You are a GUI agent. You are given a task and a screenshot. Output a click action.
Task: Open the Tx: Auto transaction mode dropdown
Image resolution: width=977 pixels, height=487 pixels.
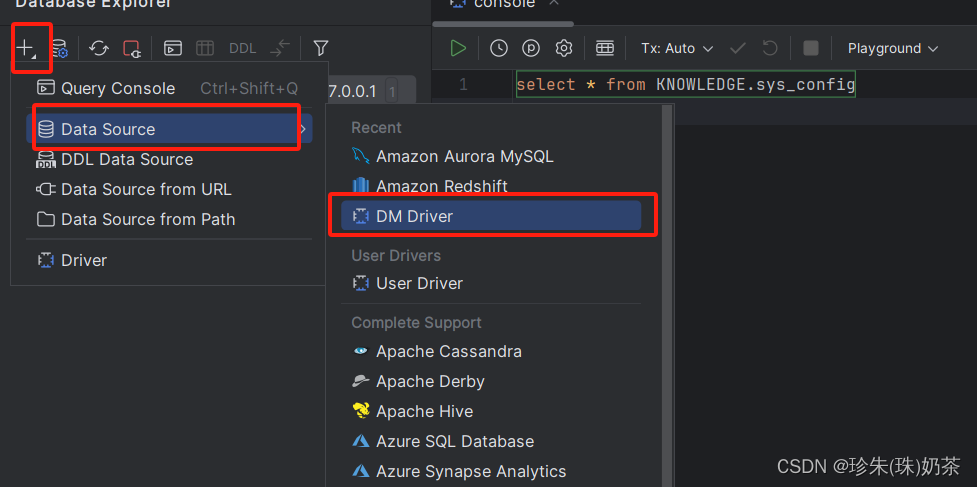(x=677, y=48)
